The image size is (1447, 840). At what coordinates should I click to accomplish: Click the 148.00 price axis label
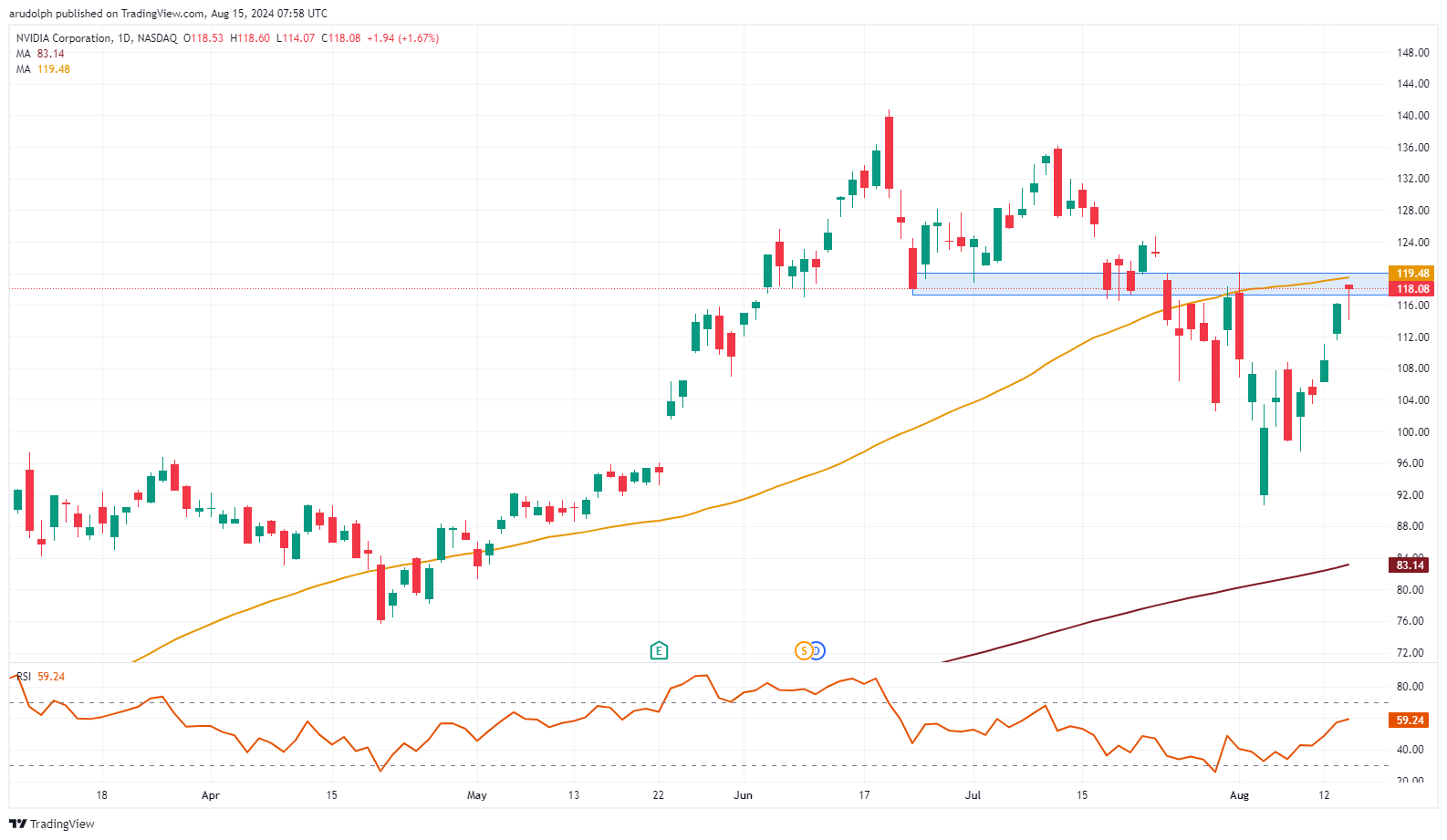pyautogui.click(x=1413, y=53)
